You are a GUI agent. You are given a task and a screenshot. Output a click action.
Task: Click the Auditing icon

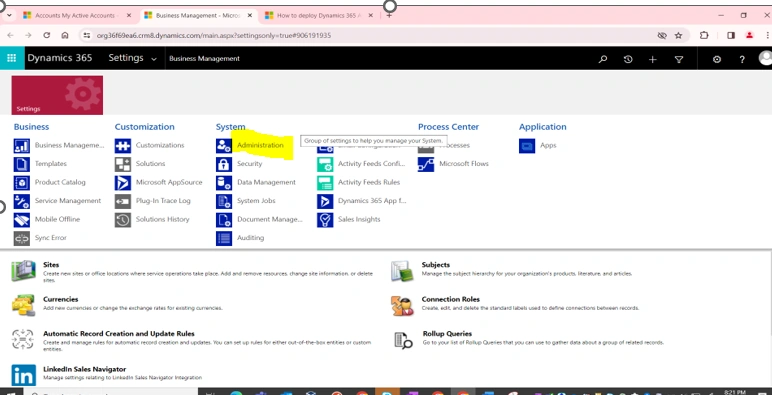click(224, 238)
